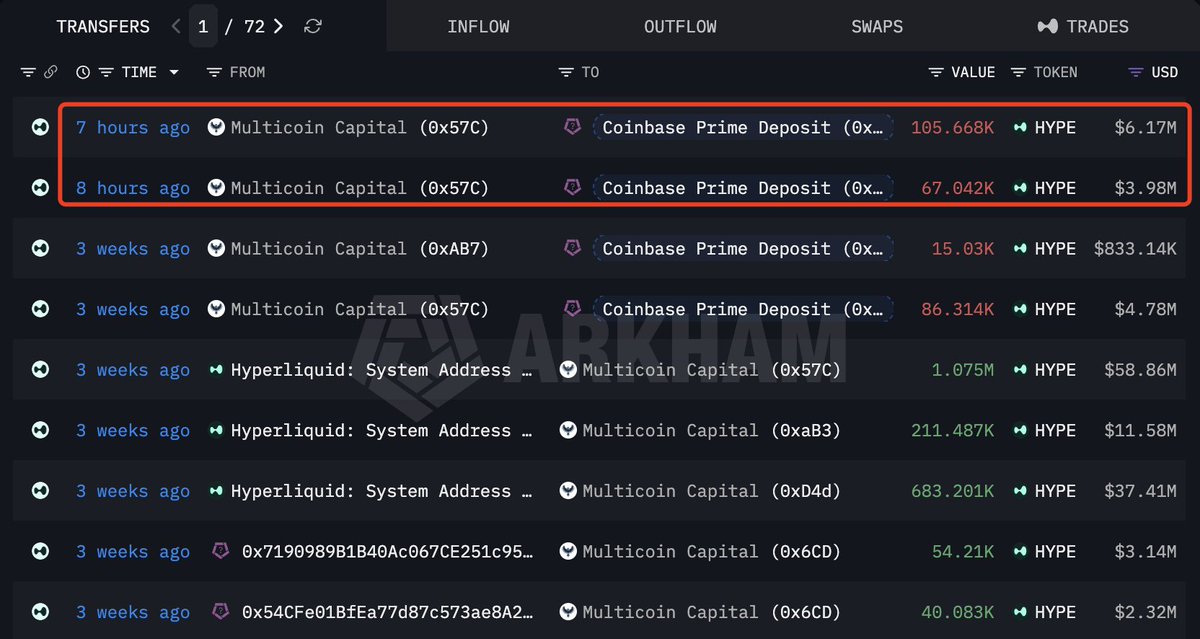Click Multicoin Capital logo in 8 hours ago row

point(215,188)
